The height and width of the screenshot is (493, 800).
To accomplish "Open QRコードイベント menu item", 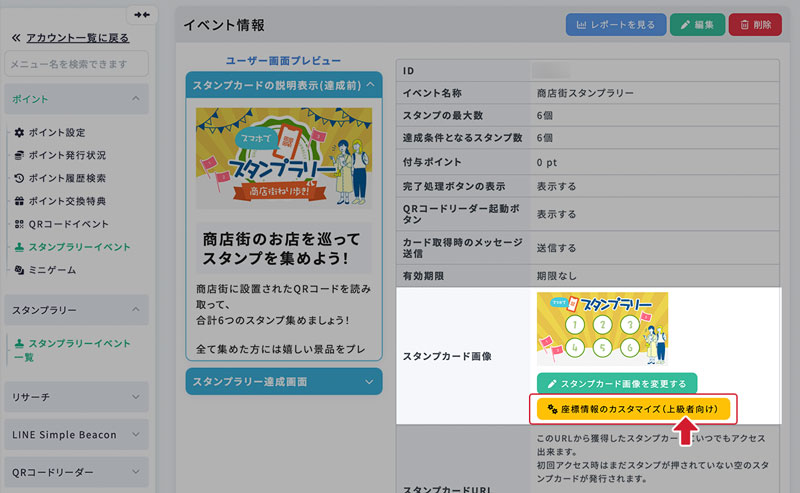I will (x=68, y=224).
